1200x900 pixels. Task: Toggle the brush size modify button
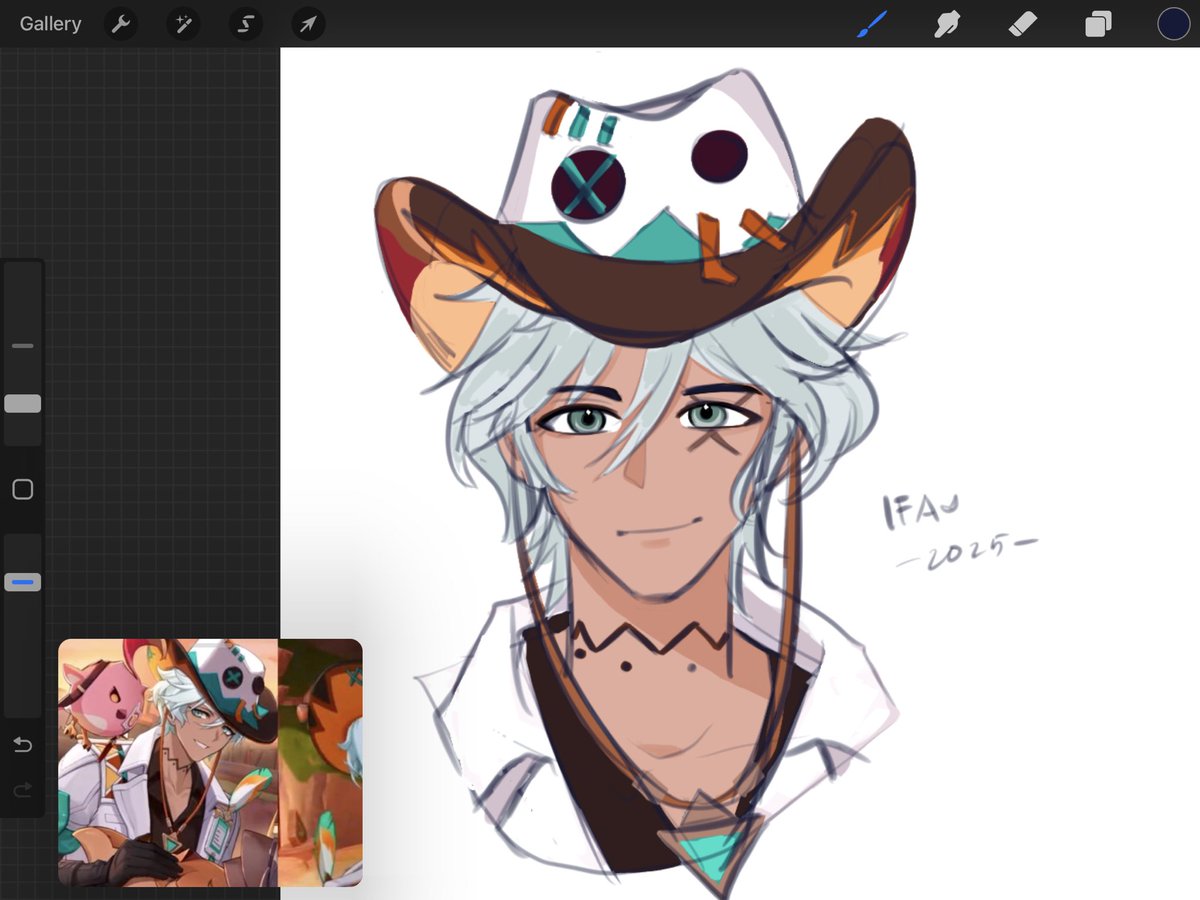click(x=22, y=489)
